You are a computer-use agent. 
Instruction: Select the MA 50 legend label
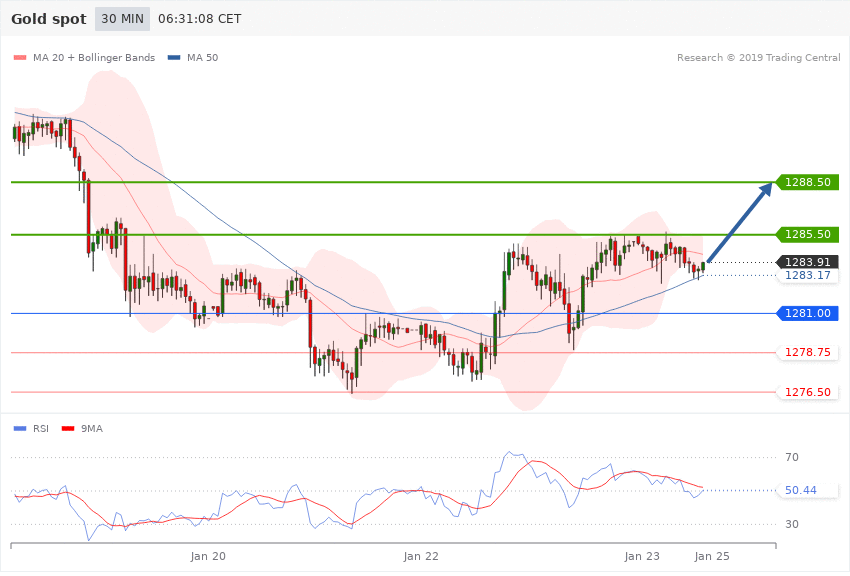pyautogui.click(x=202, y=58)
